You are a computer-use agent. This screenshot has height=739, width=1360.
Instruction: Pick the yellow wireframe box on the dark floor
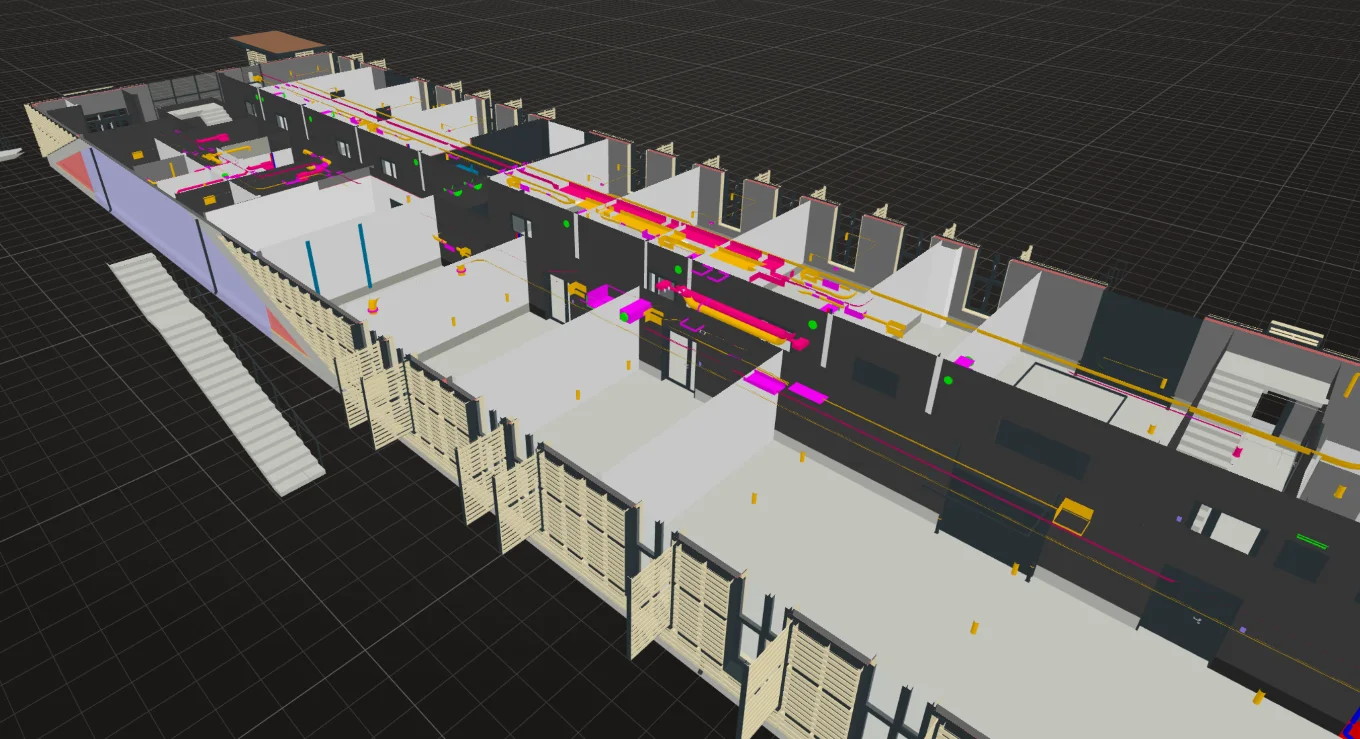pyautogui.click(x=1072, y=516)
